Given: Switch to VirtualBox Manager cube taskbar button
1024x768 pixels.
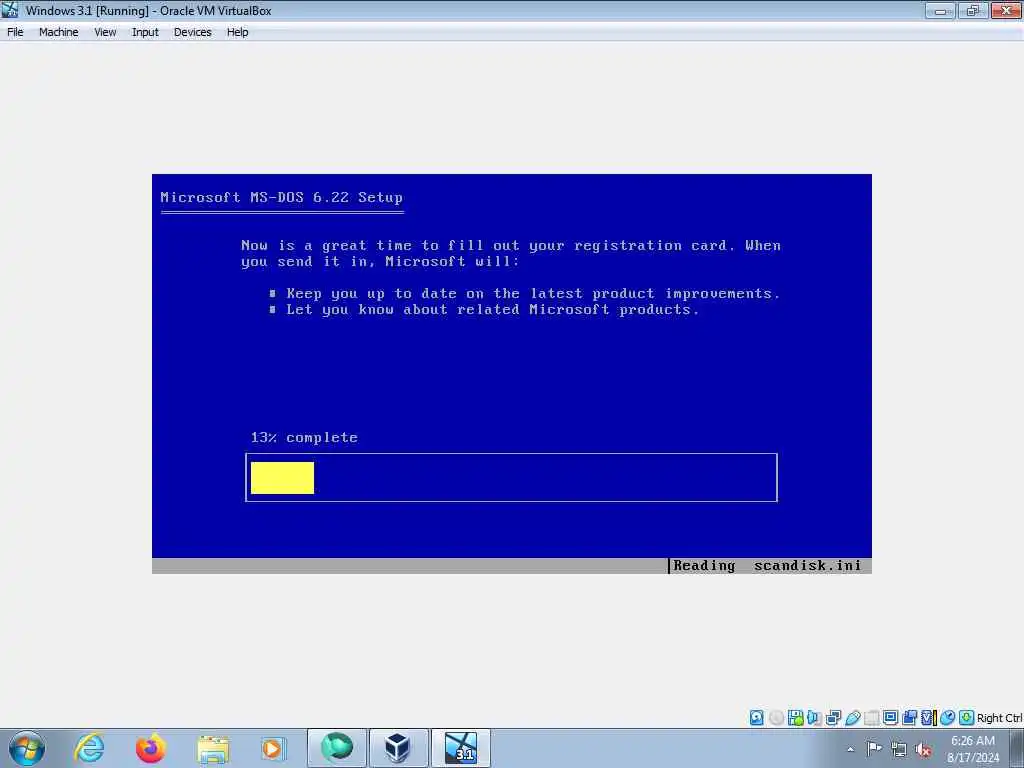Looking at the screenshot, I should 398,748.
